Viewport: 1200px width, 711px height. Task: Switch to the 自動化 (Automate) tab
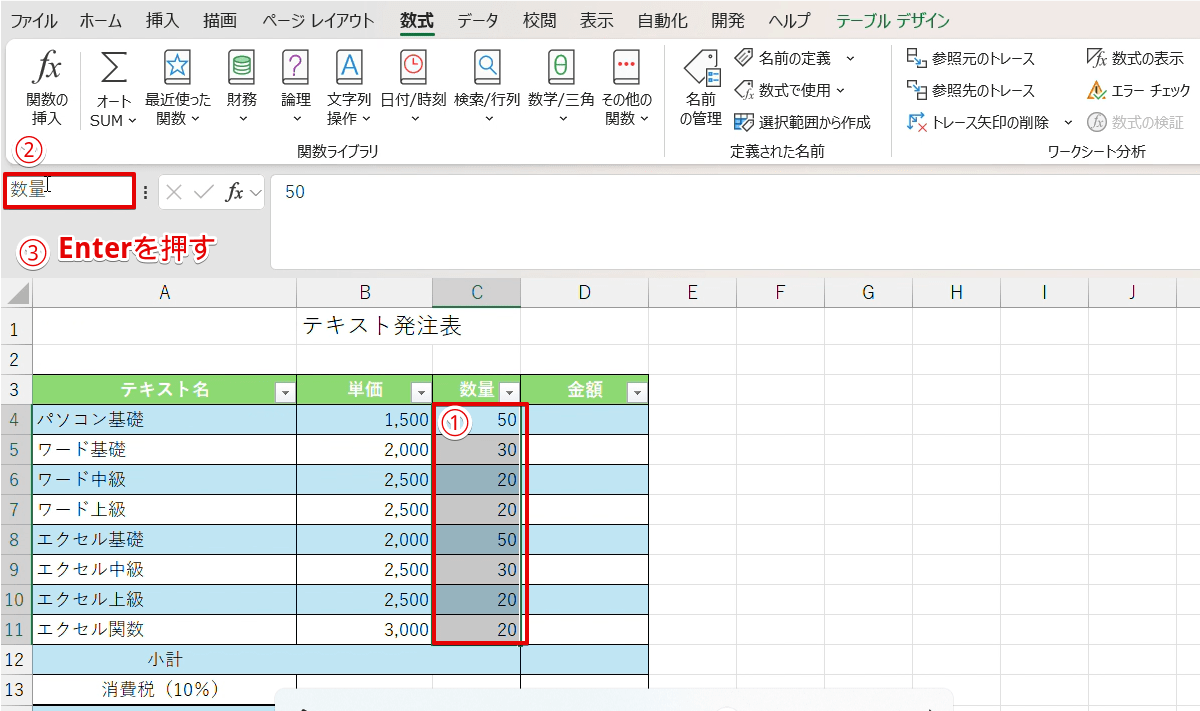point(663,20)
